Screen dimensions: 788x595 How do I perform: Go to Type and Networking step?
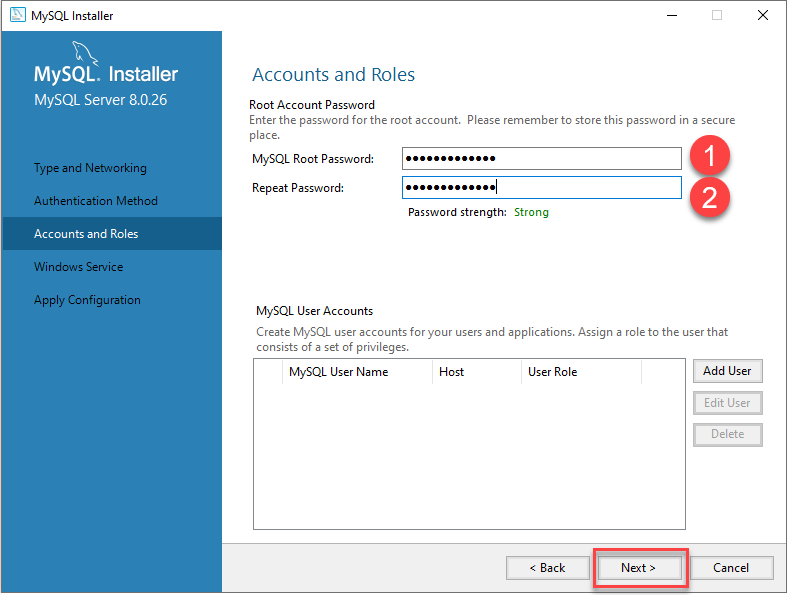click(90, 168)
